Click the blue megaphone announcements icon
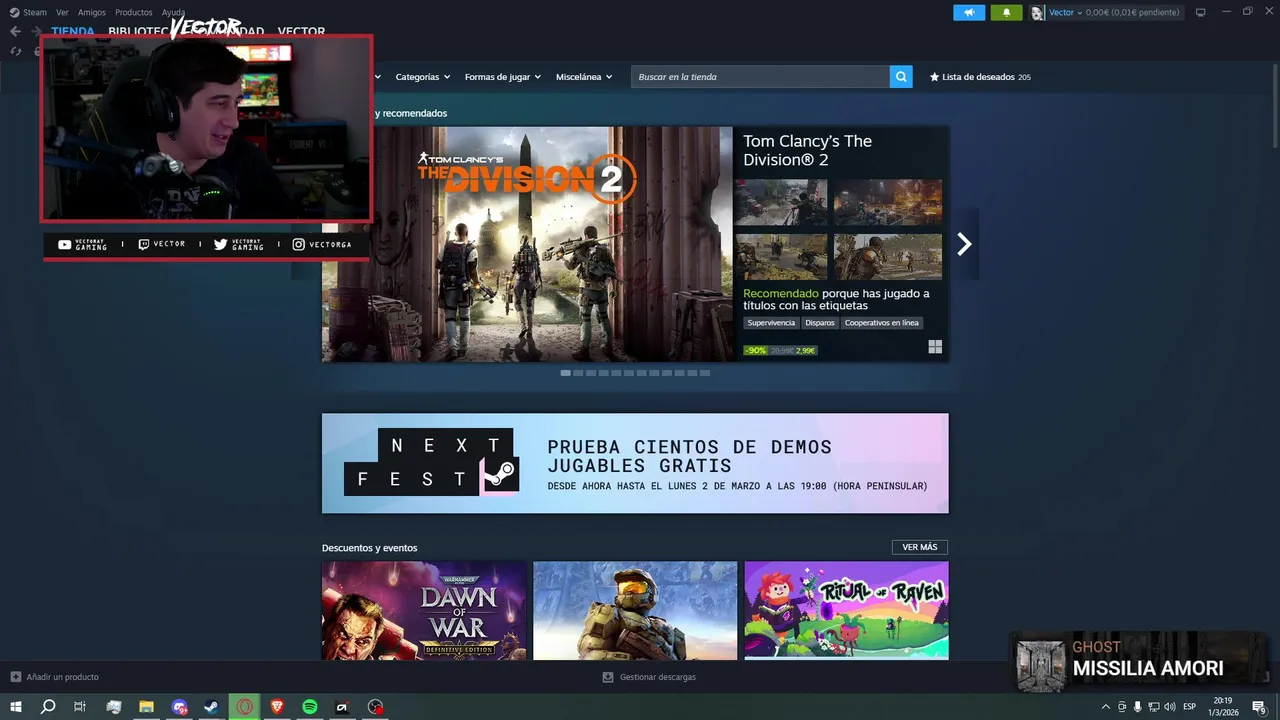The height and width of the screenshot is (720, 1280). coord(969,12)
